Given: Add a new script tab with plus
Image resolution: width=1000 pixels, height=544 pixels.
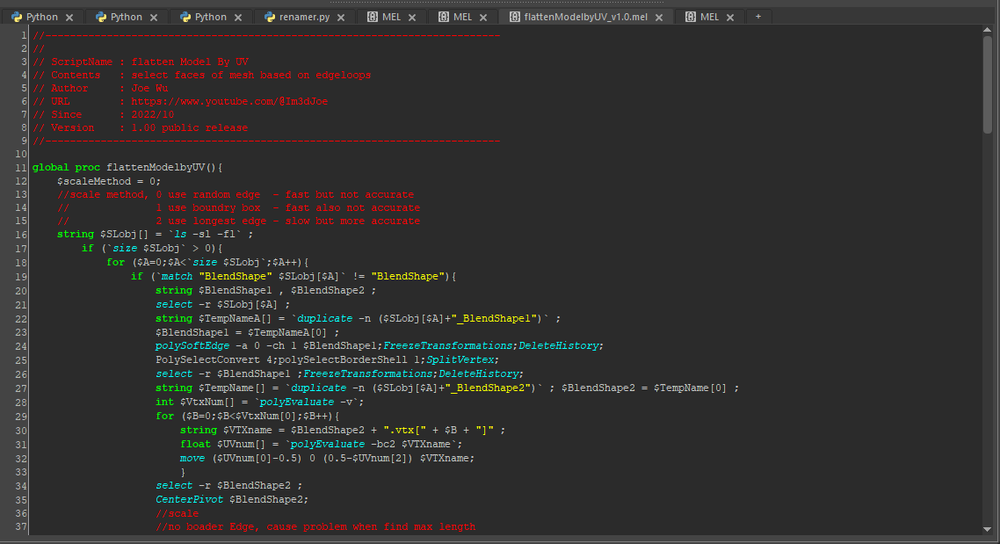Looking at the screenshot, I should [758, 17].
